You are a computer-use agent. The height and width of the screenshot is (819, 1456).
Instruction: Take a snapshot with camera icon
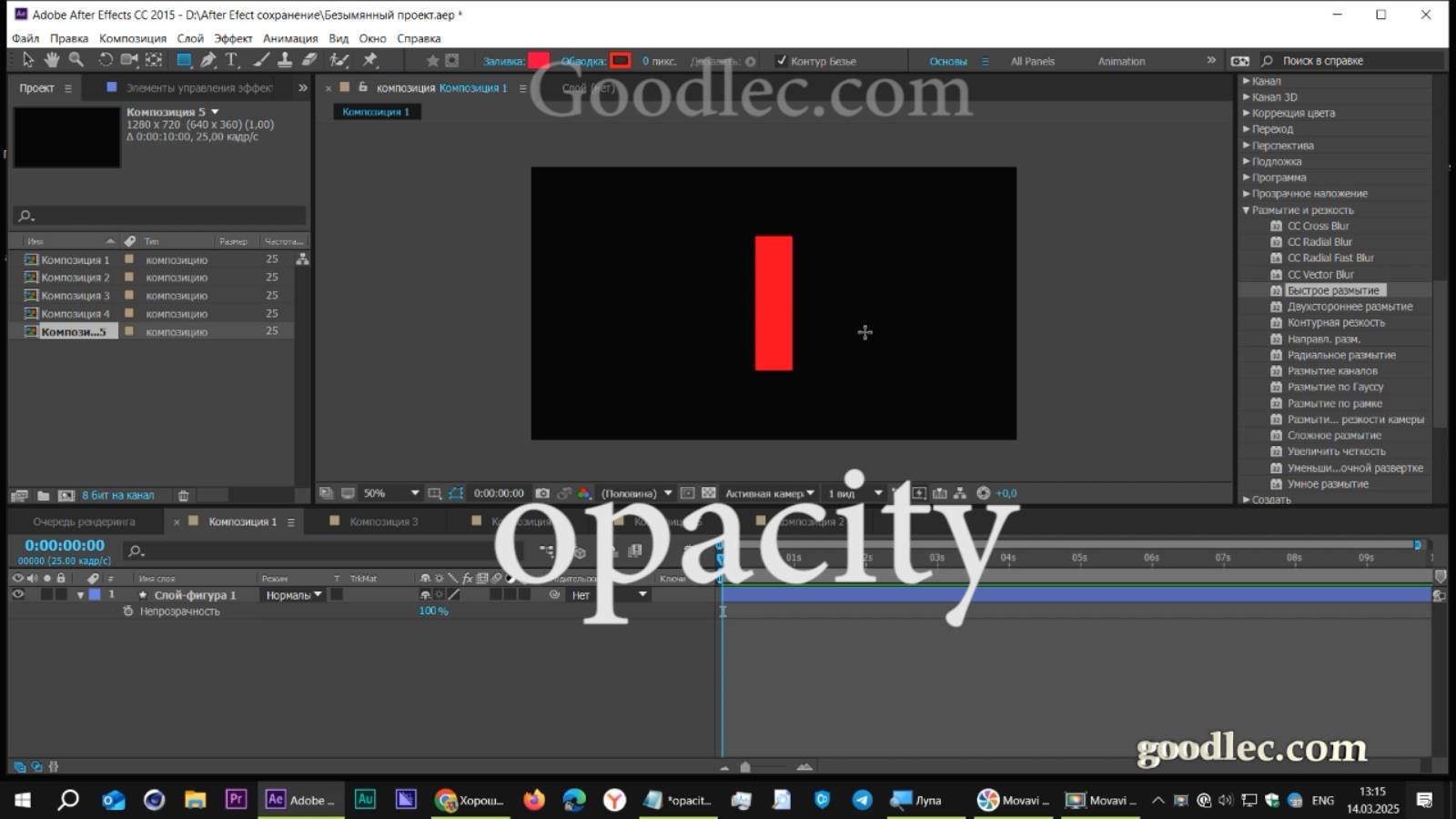pyautogui.click(x=542, y=493)
